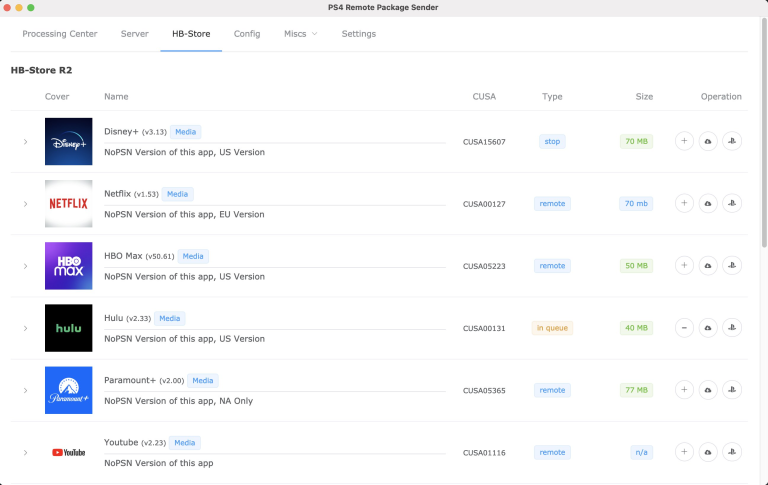Click the 'Size' column header
This screenshot has width=768, height=485.
(x=644, y=97)
